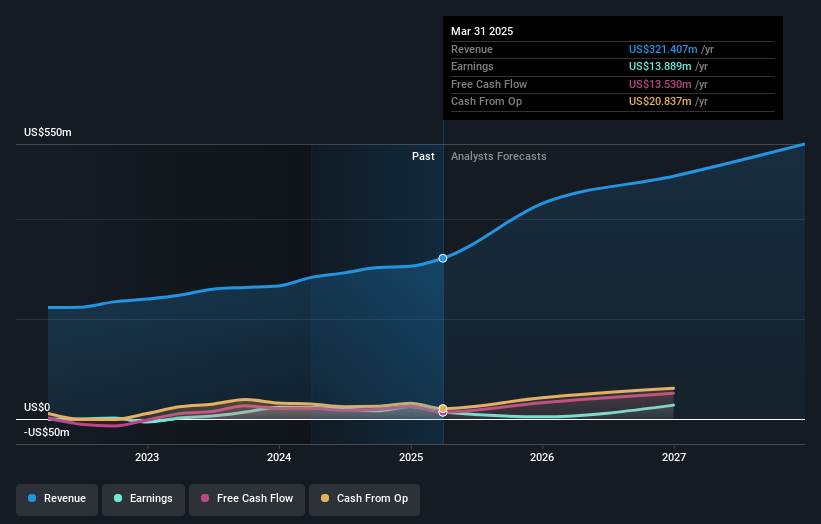Click the Revenue row label in tooltip

472,49
